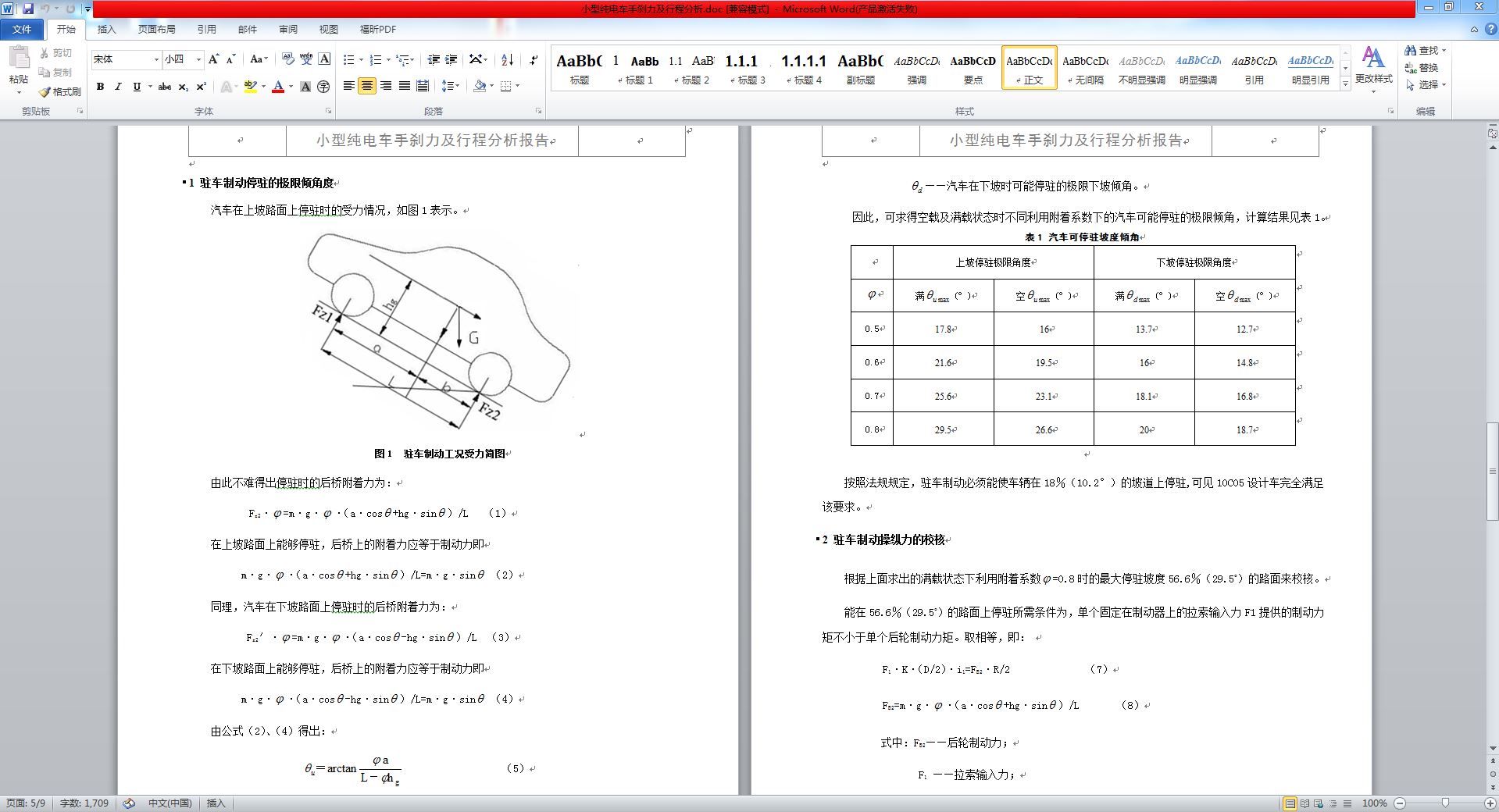Click the vertical scrollbar thumb
The width and height of the screenshot is (1499, 812).
1493,471
